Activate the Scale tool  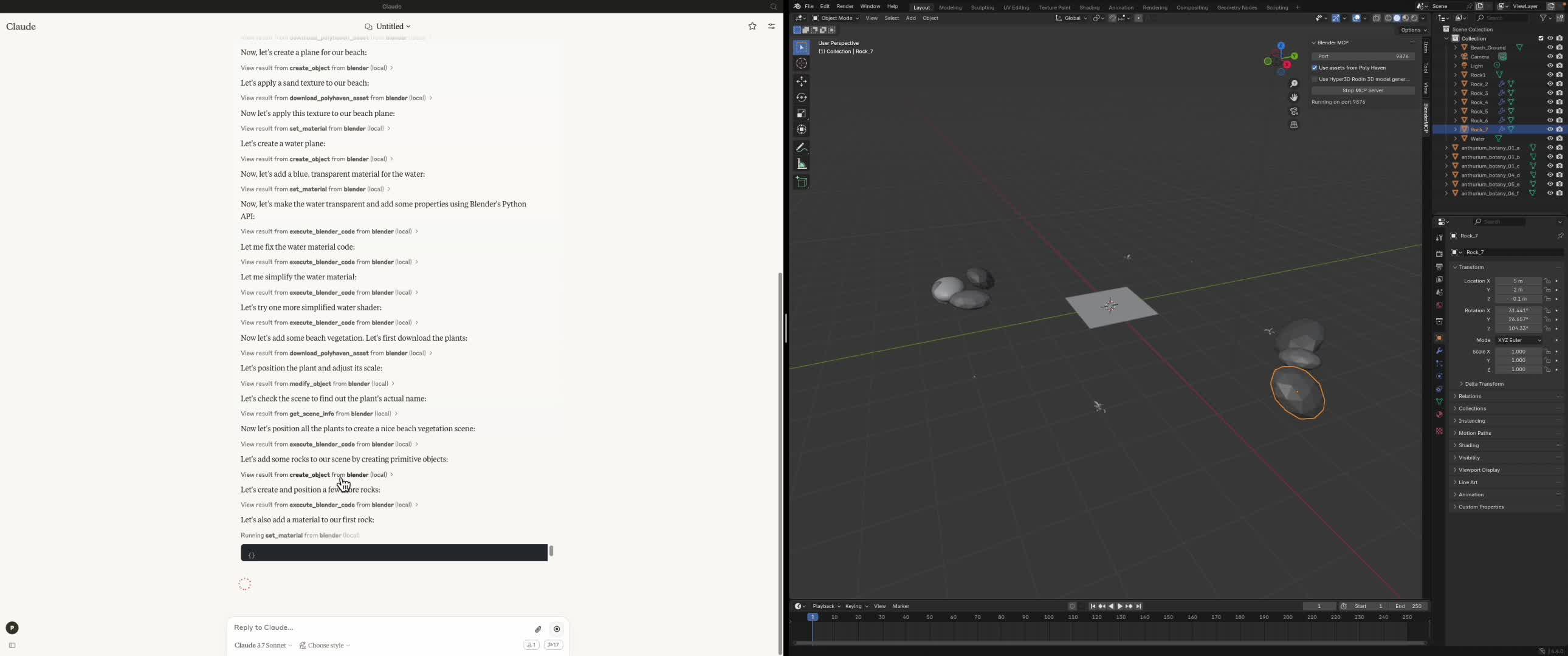802,114
